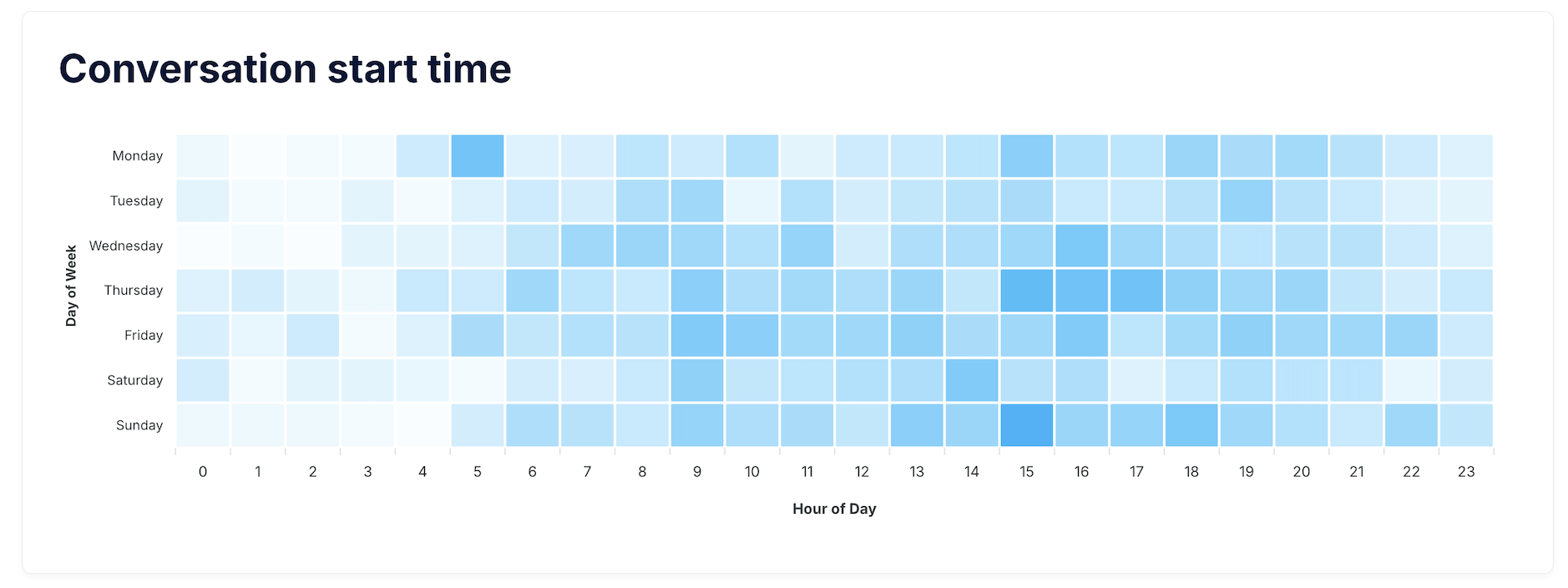Select the Thursday 15:00 heatmap cell
1568x588 pixels.
click(1026, 291)
